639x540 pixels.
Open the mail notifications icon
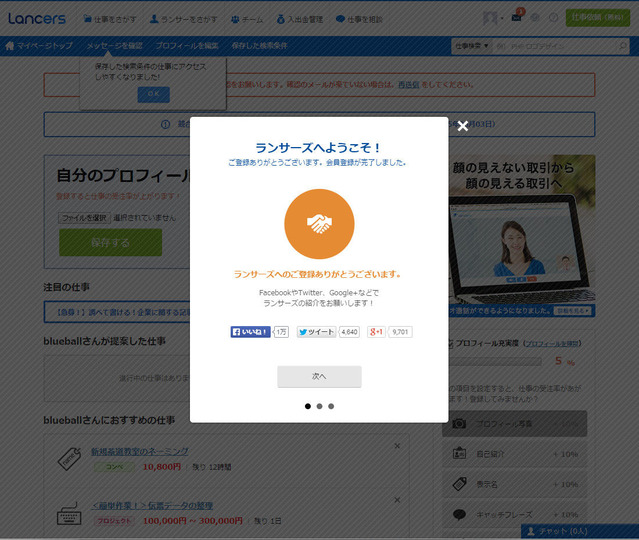click(x=517, y=18)
